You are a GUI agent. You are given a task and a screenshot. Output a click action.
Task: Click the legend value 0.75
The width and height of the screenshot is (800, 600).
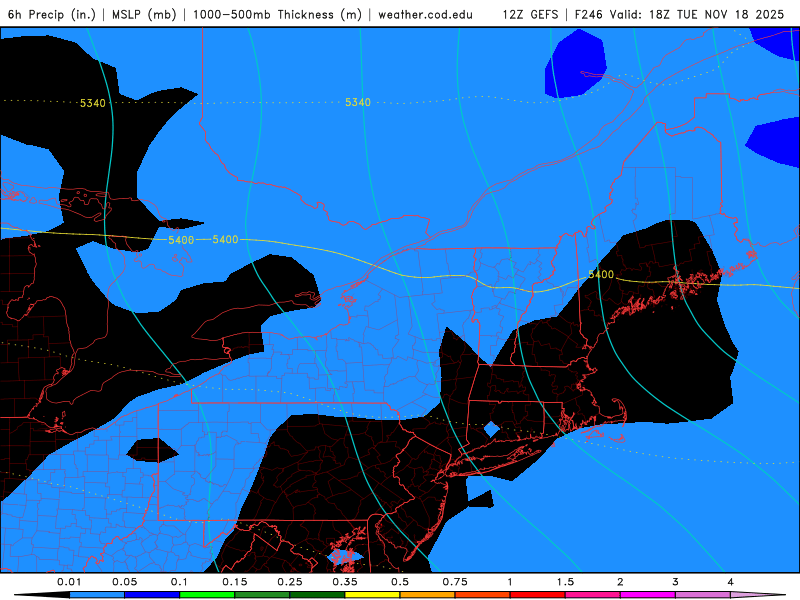point(455,582)
